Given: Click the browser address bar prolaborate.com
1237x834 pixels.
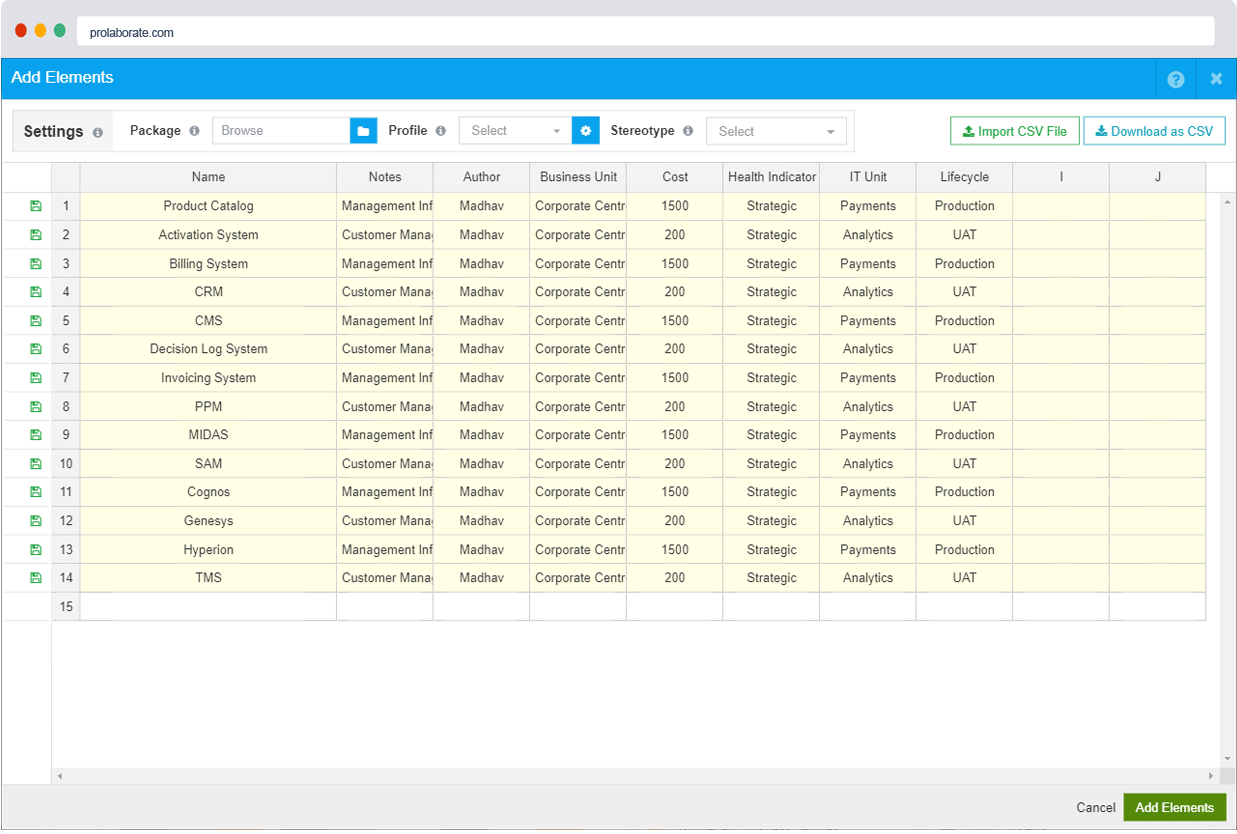Looking at the screenshot, I should 645,32.
